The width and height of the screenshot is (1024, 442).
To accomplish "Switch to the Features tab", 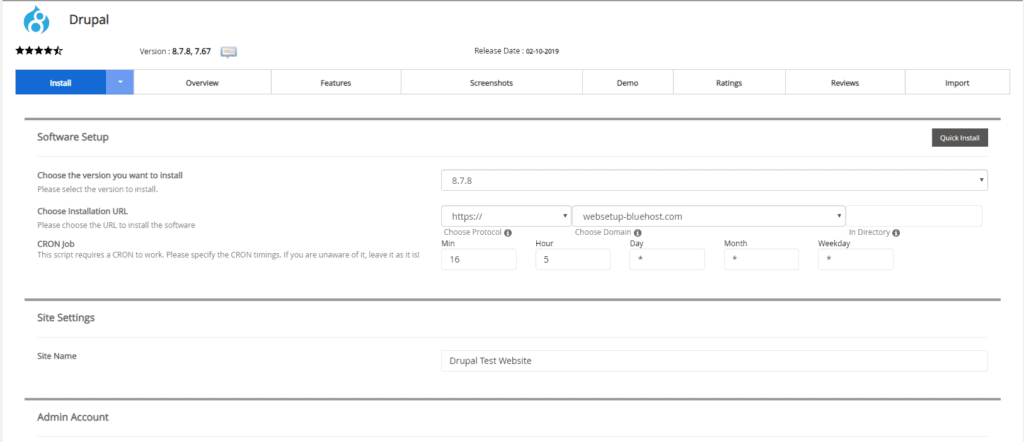I will 336,83.
